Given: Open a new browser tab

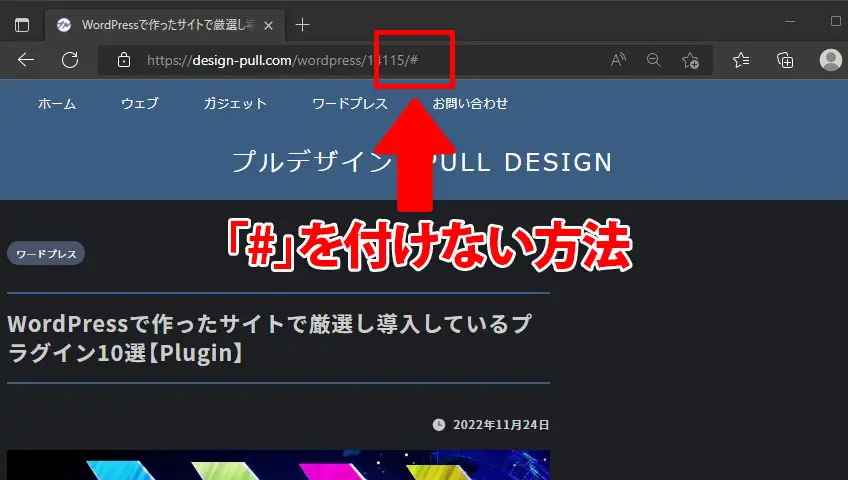Looking at the screenshot, I should pos(302,25).
